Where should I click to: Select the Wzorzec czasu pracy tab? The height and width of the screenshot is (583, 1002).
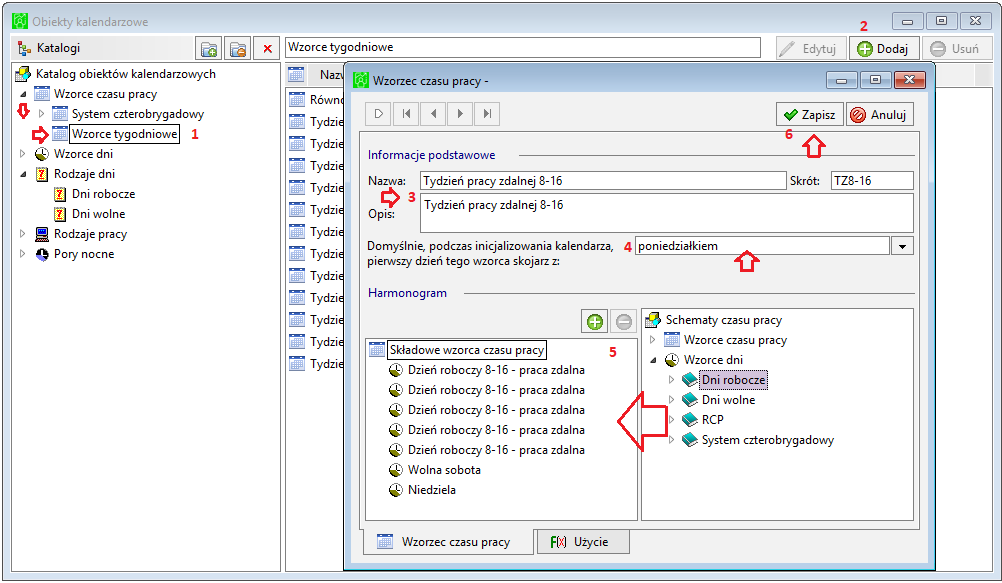[448, 542]
